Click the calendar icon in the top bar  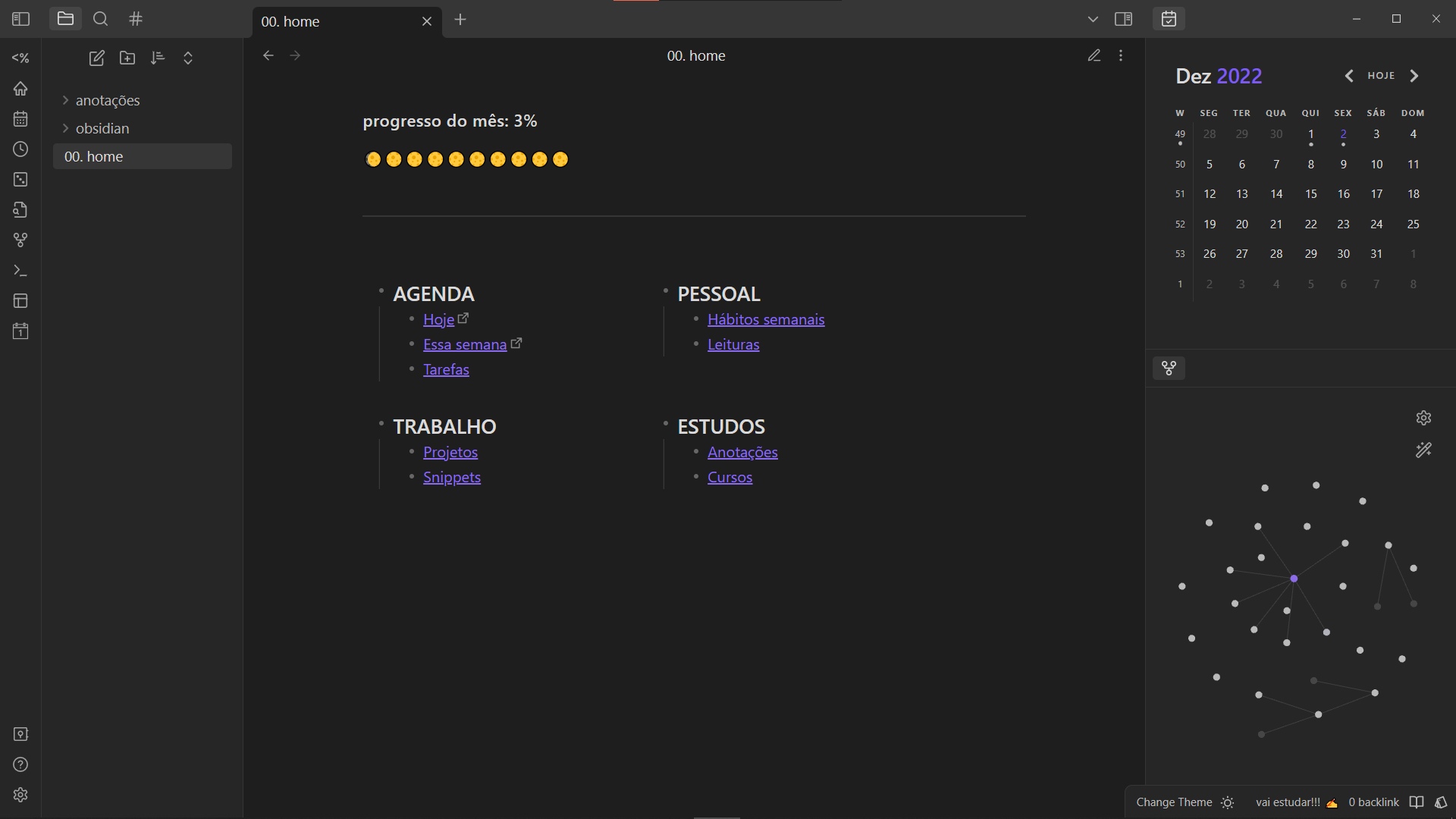(x=1169, y=19)
